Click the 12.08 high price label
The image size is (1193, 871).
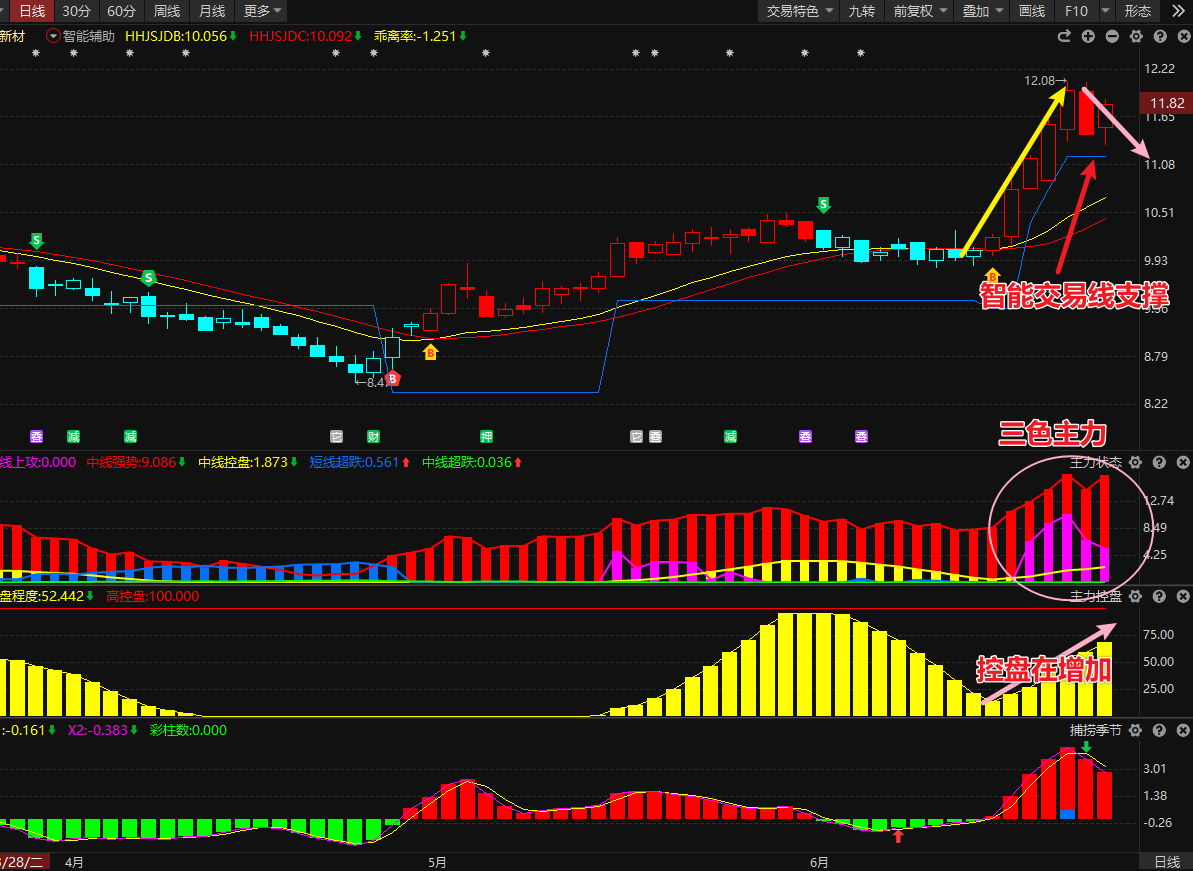tap(1045, 81)
